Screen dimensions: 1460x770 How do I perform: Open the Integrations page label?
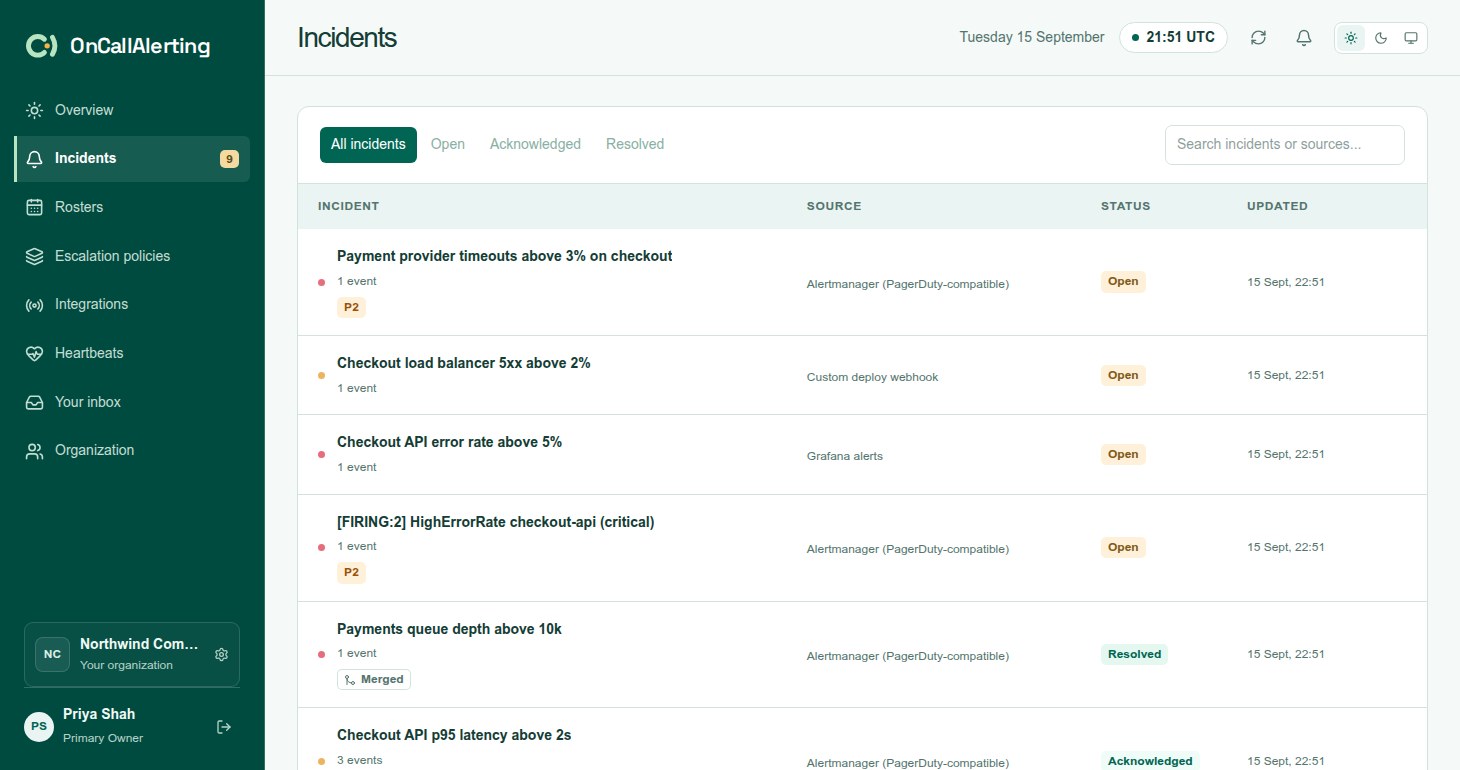pyautogui.click(x=91, y=304)
